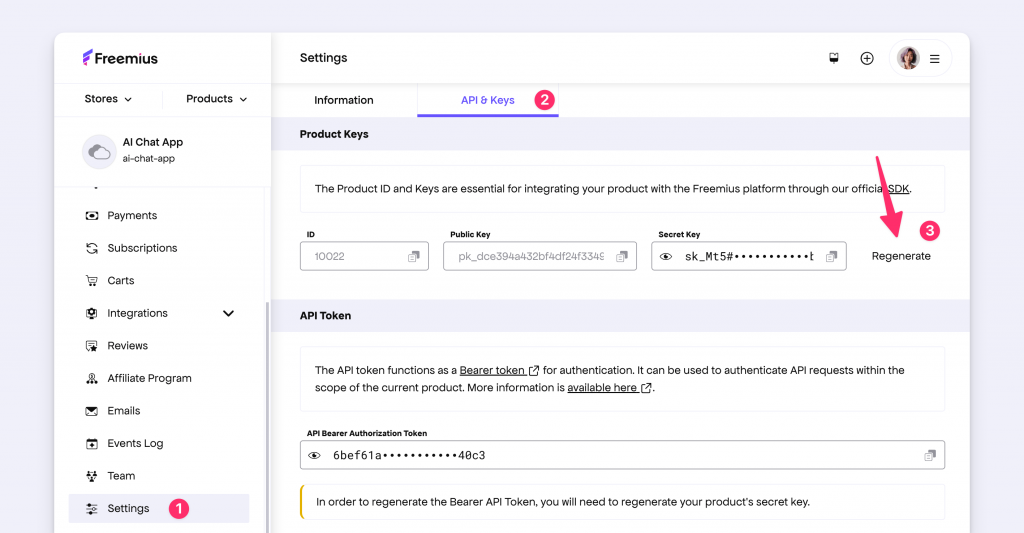Click the Settings page title
Image resolution: width=1024 pixels, height=533 pixels.
pos(323,57)
